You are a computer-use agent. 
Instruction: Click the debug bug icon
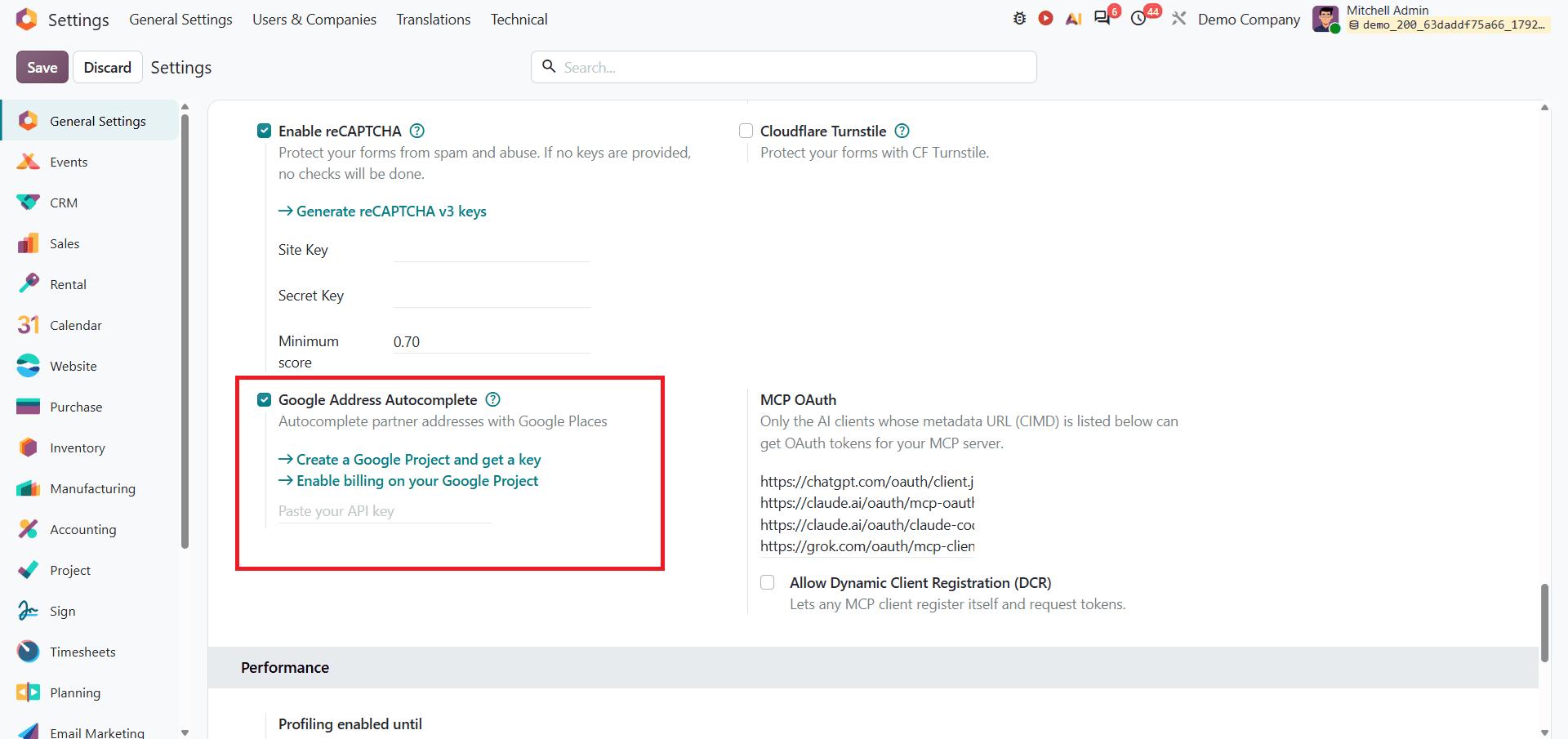(x=1019, y=19)
